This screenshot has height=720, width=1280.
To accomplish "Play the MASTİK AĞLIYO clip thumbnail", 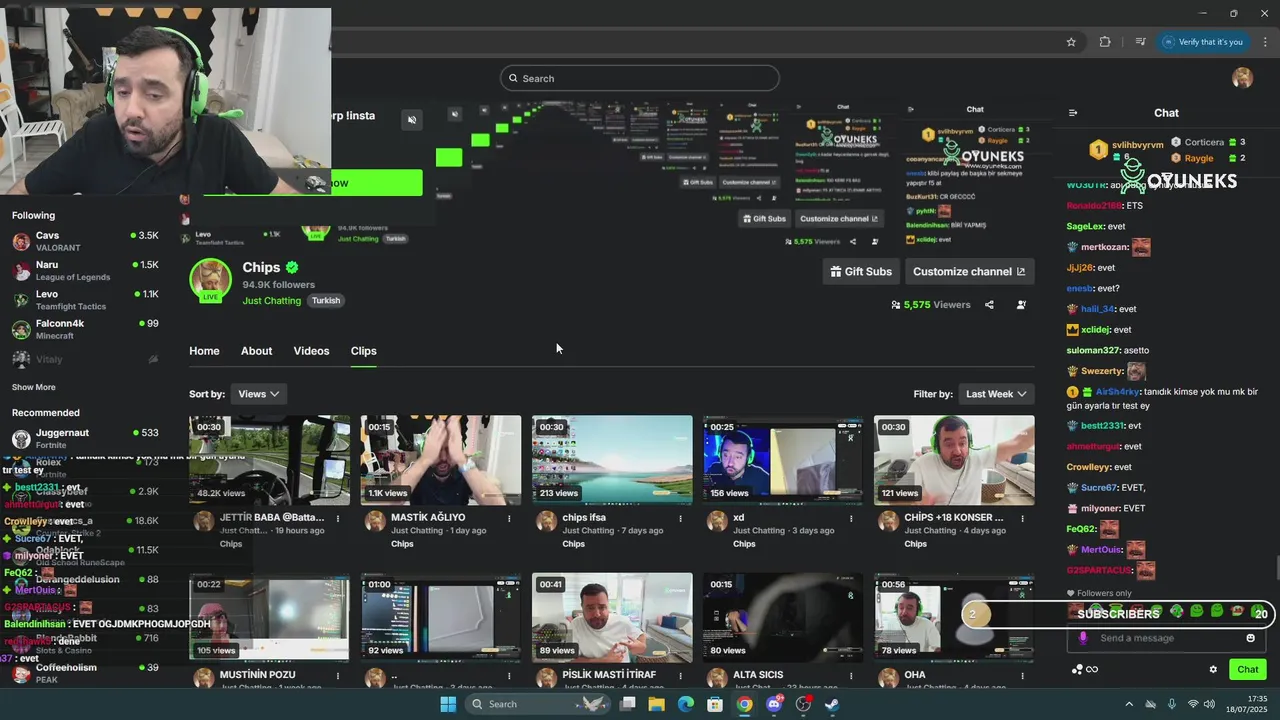I will coord(441,460).
